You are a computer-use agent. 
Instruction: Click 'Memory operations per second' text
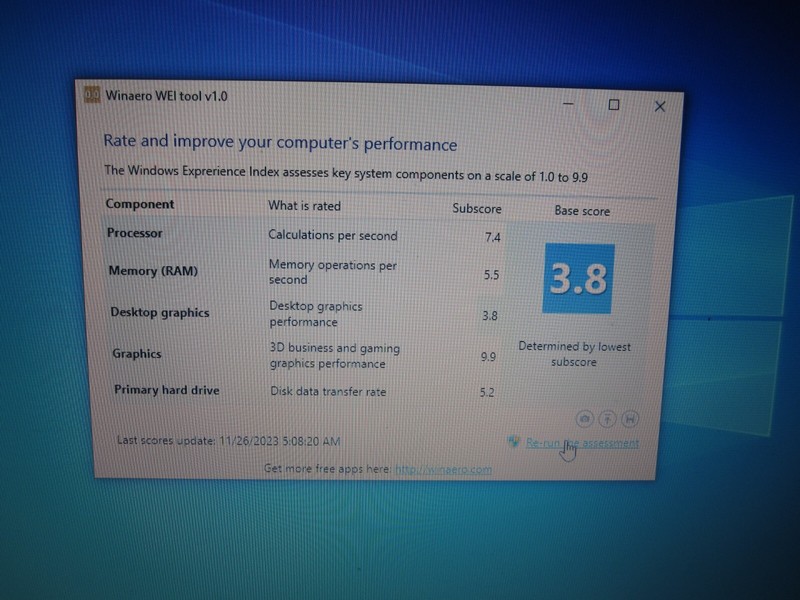pyautogui.click(x=333, y=272)
